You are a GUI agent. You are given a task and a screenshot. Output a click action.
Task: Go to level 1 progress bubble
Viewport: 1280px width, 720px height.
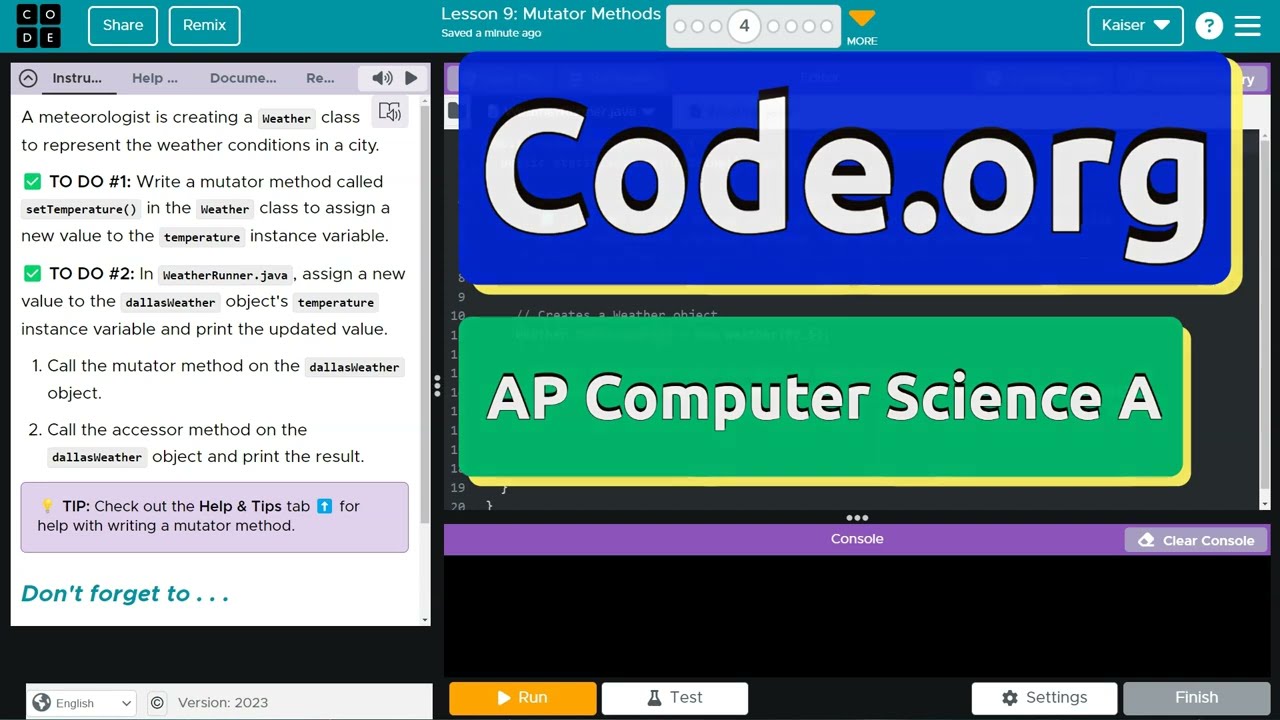680,26
